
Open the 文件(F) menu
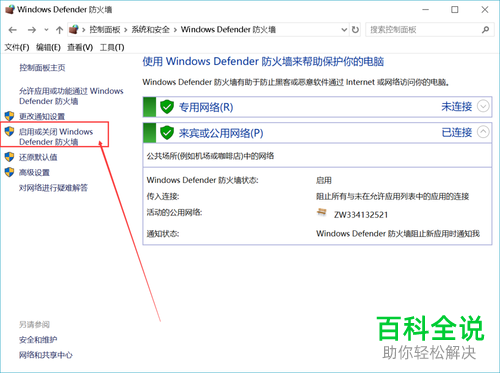(17, 47)
